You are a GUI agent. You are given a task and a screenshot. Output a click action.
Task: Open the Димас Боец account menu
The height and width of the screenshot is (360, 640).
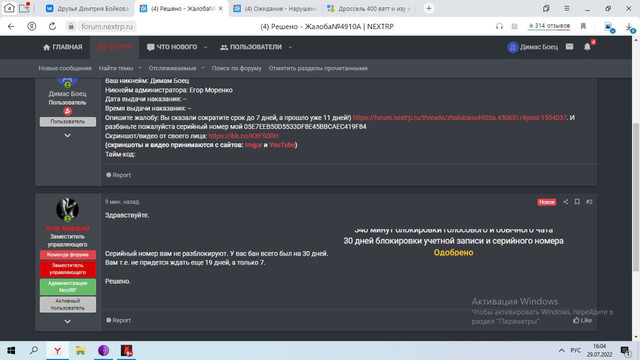533,47
